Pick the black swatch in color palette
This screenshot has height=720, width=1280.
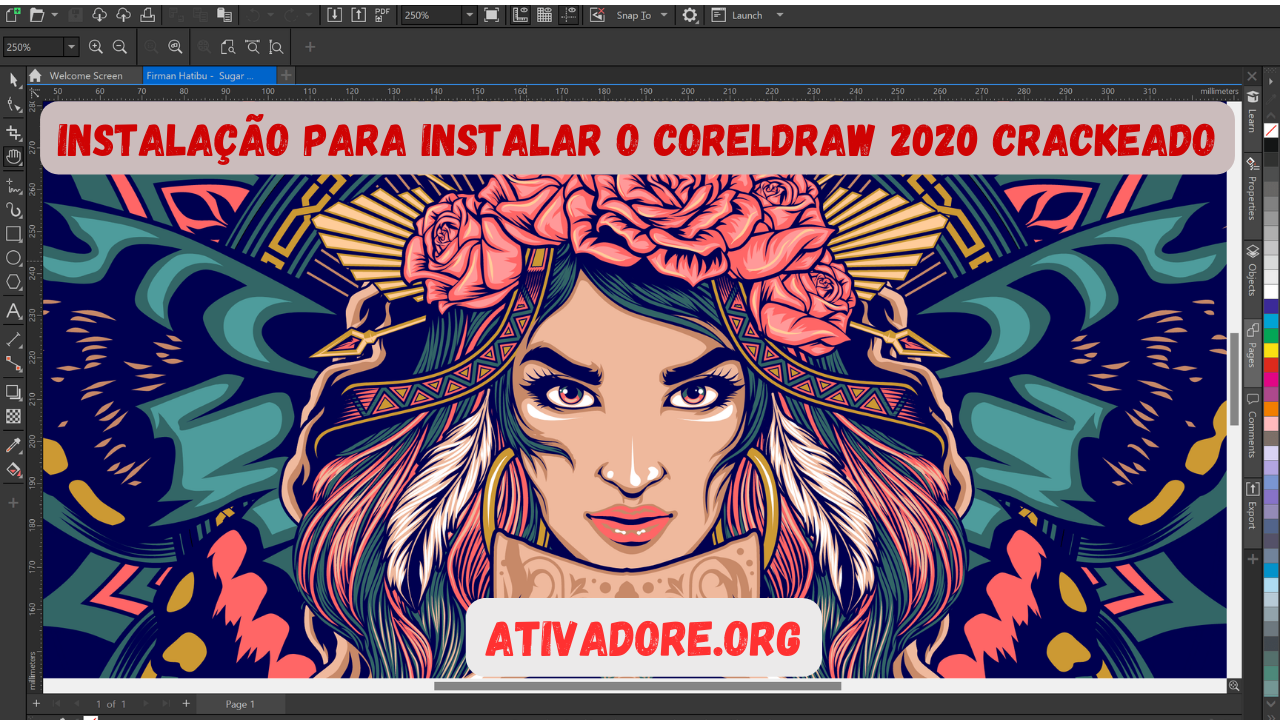tap(1271, 145)
